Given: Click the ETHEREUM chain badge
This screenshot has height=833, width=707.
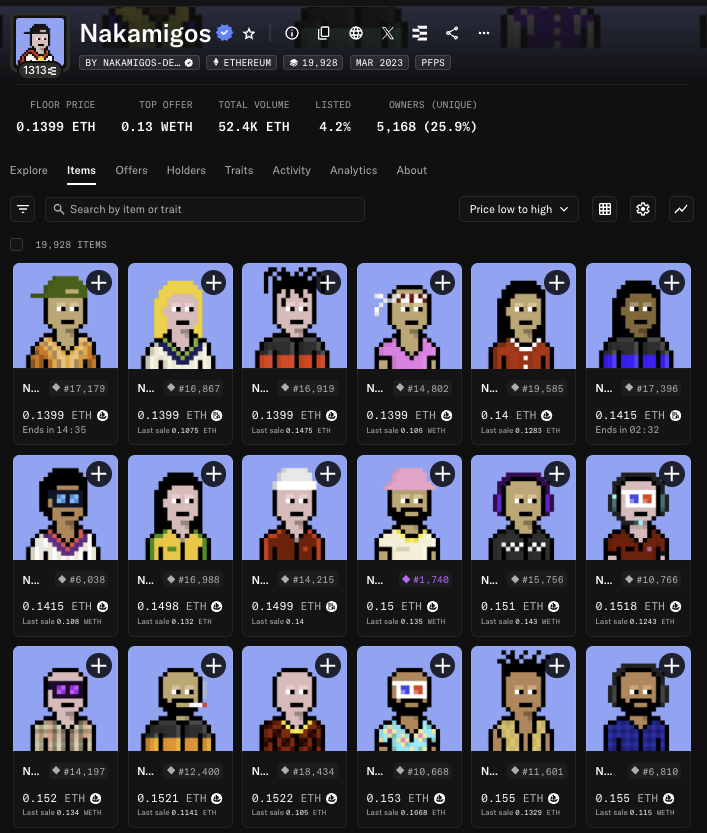Looking at the screenshot, I should click(x=242, y=63).
